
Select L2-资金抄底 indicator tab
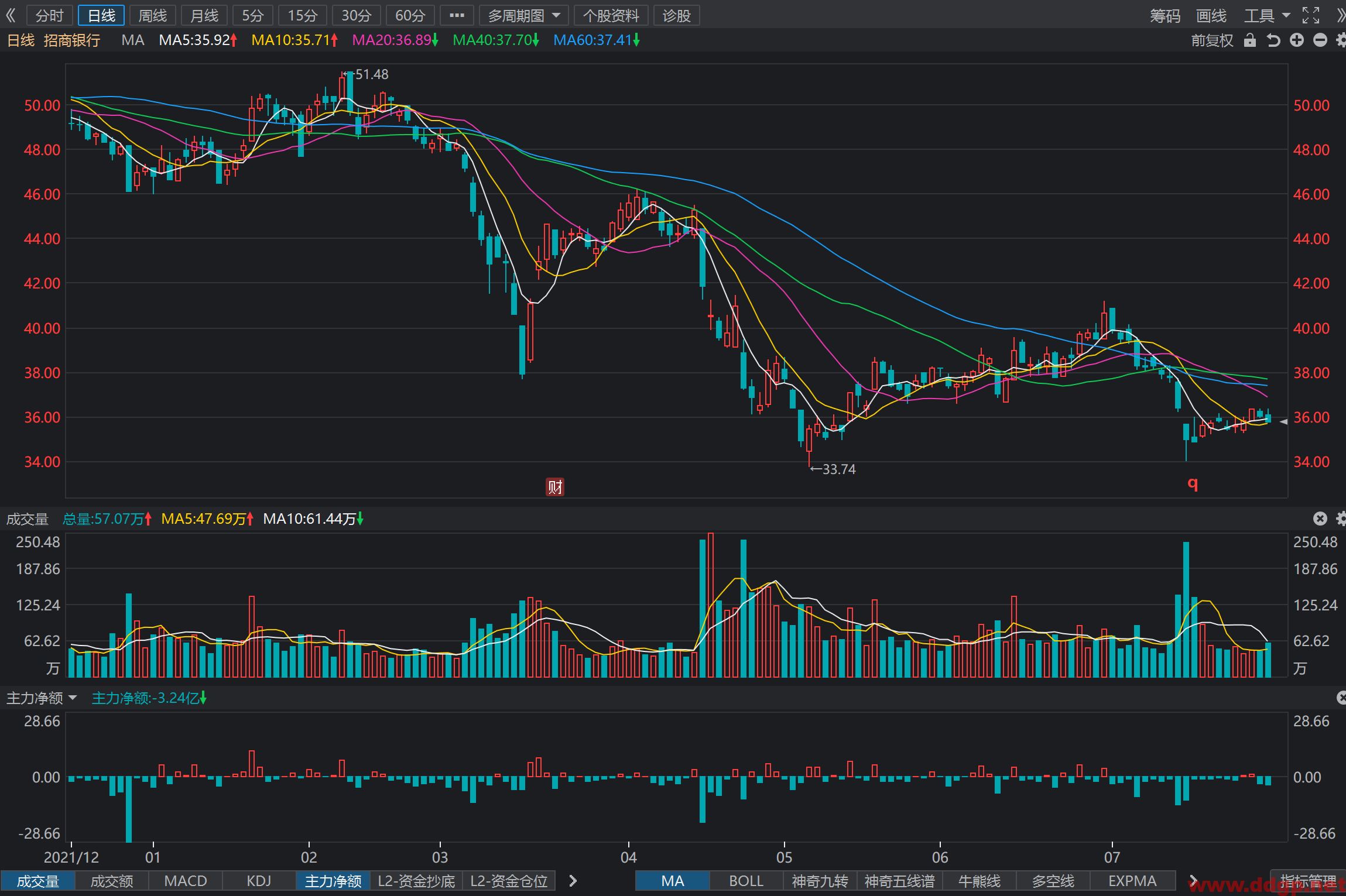point(416,881)
